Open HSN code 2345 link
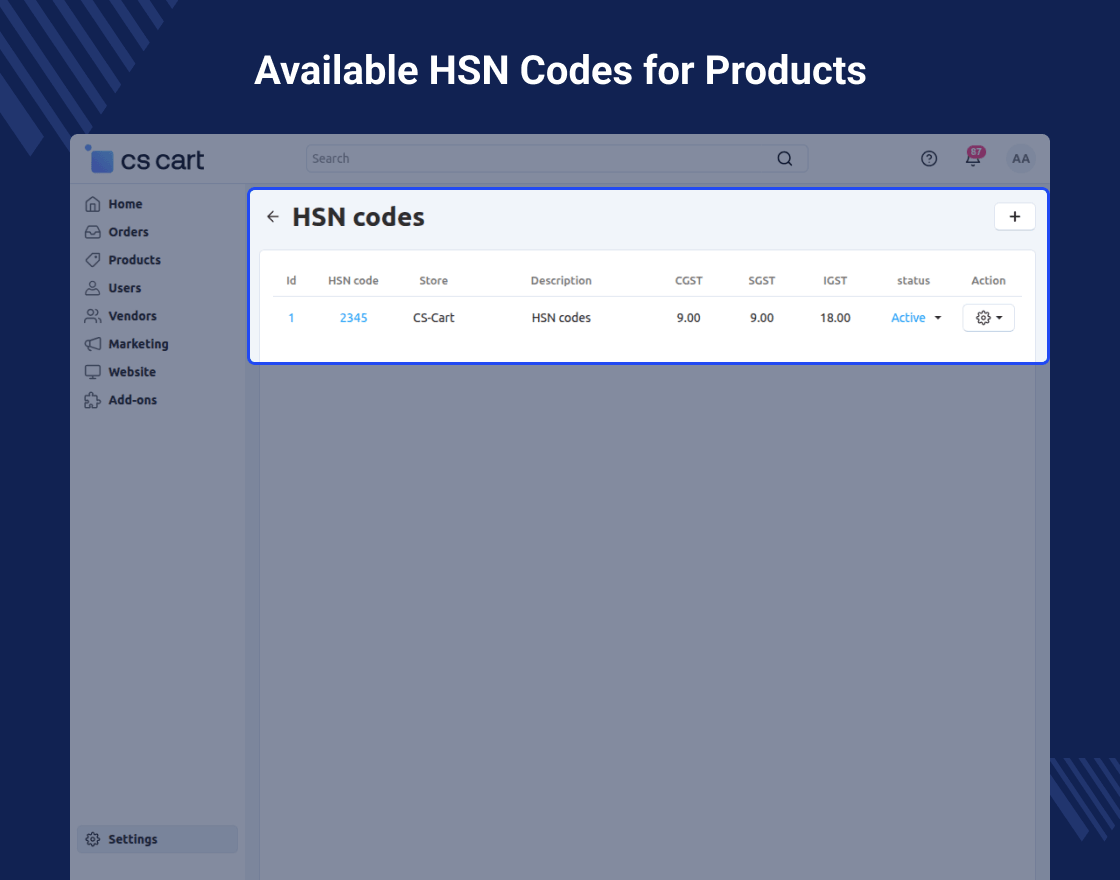This screenshot has width=1120, height=880. (354, 318)
